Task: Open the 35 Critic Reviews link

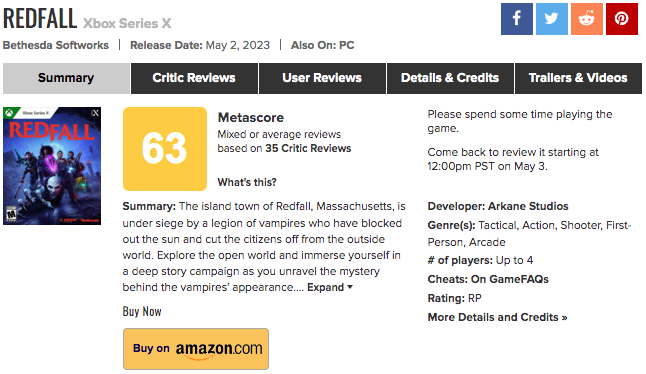Action: [x=308, y=148]
